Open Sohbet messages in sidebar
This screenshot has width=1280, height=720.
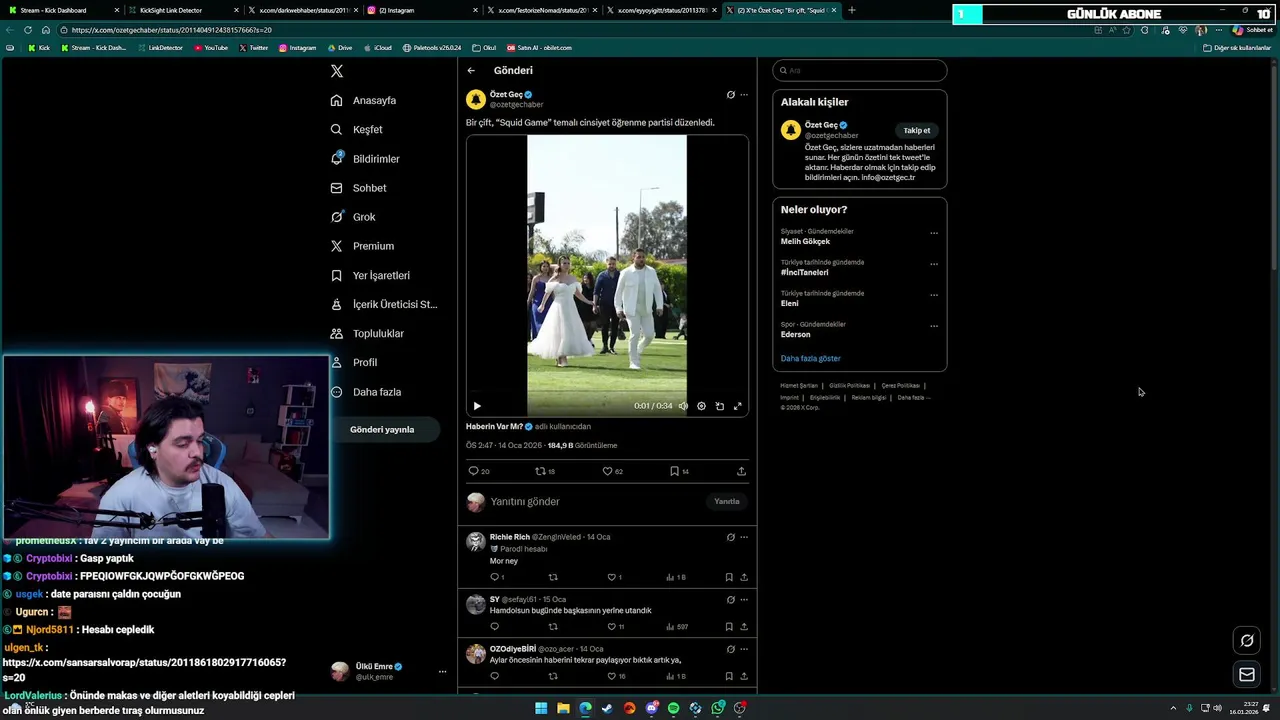[x=358, y=188]
